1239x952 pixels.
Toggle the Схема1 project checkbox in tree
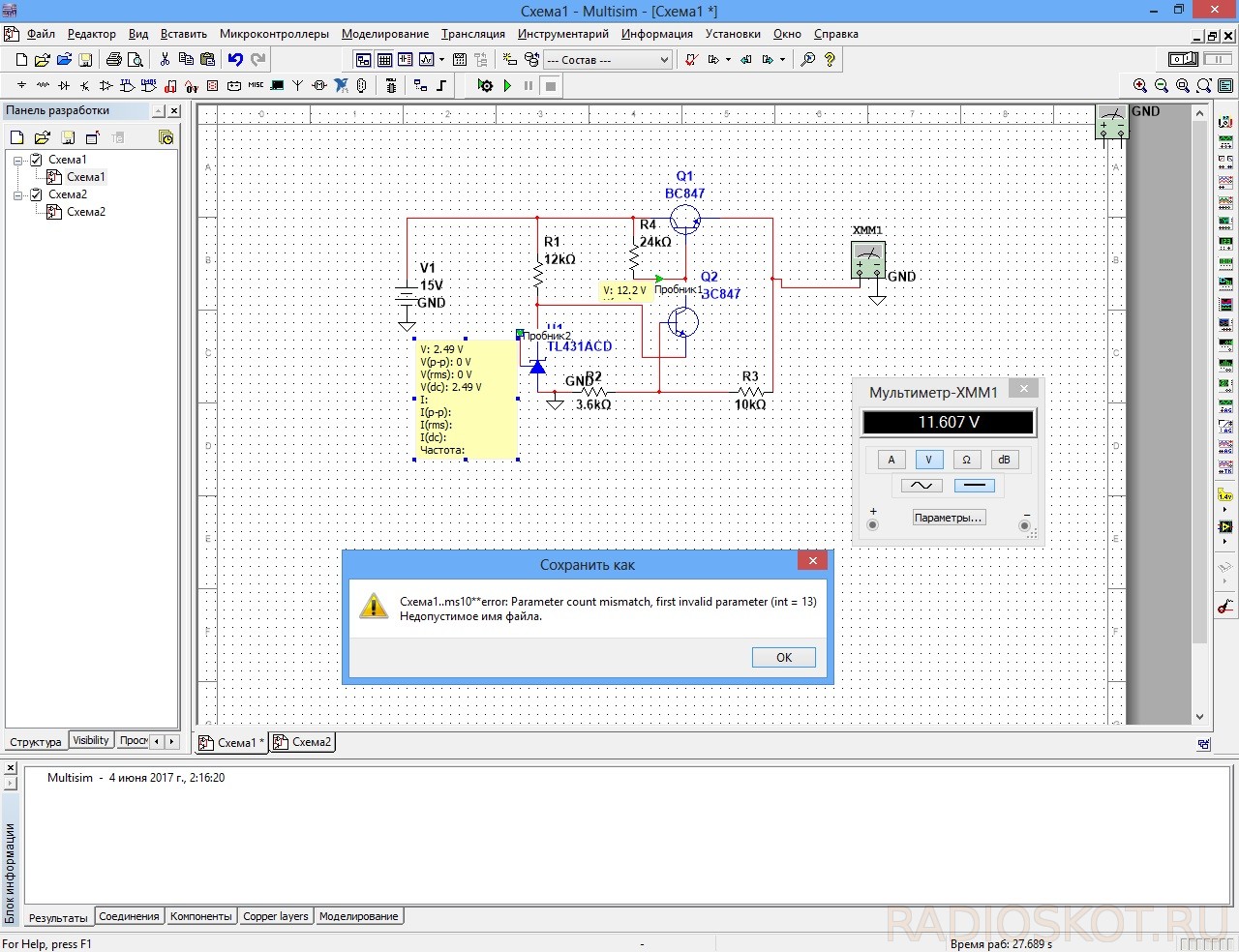coord(37,160)
